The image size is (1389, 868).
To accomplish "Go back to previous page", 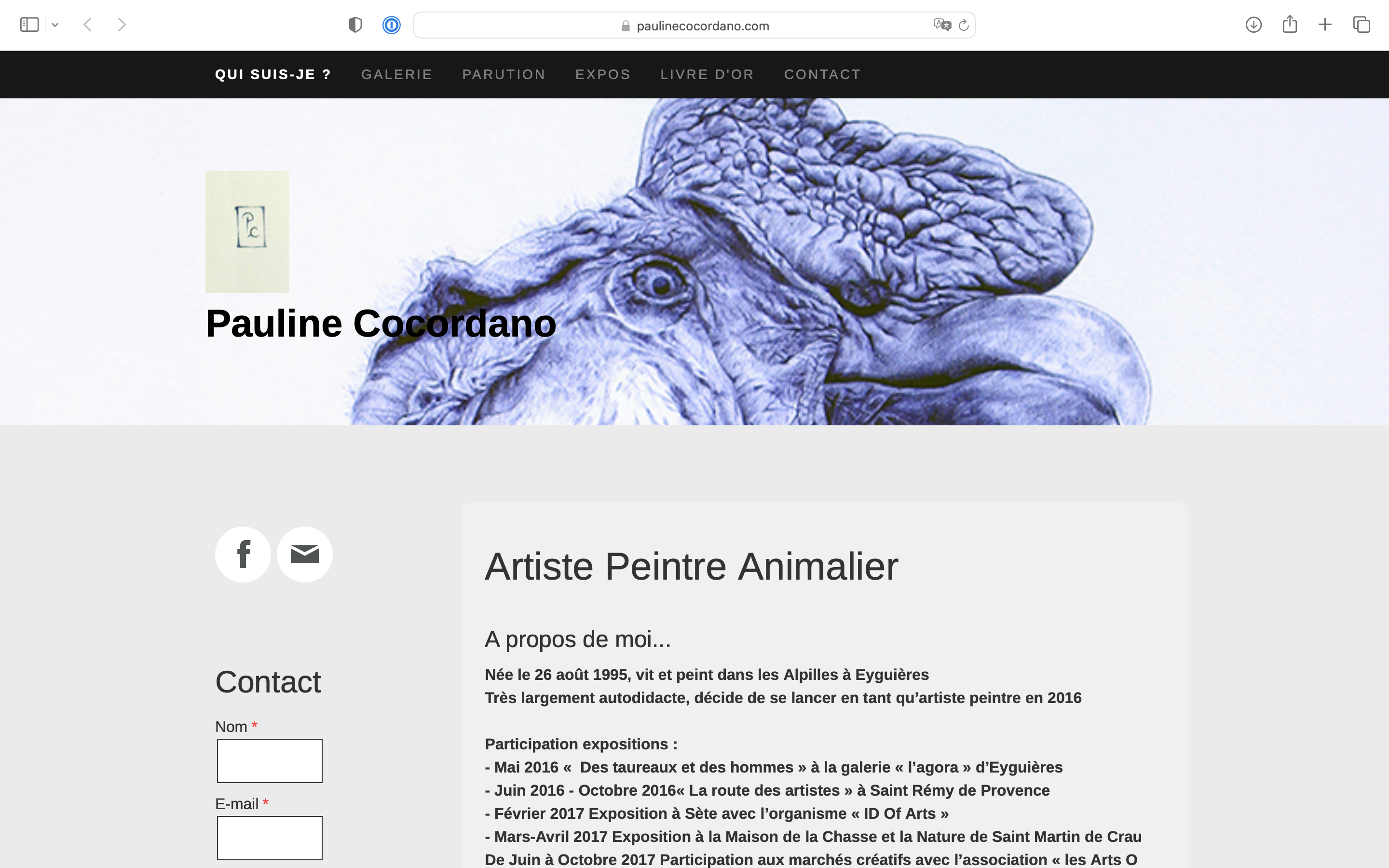I will tap(88, 25).
